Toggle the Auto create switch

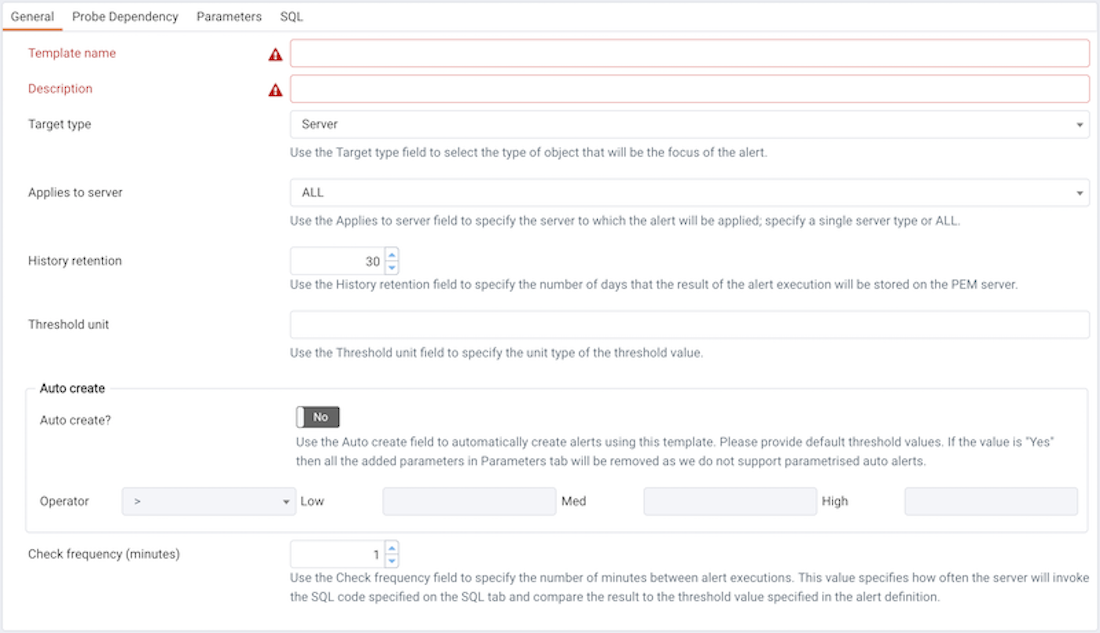(318, 417)
